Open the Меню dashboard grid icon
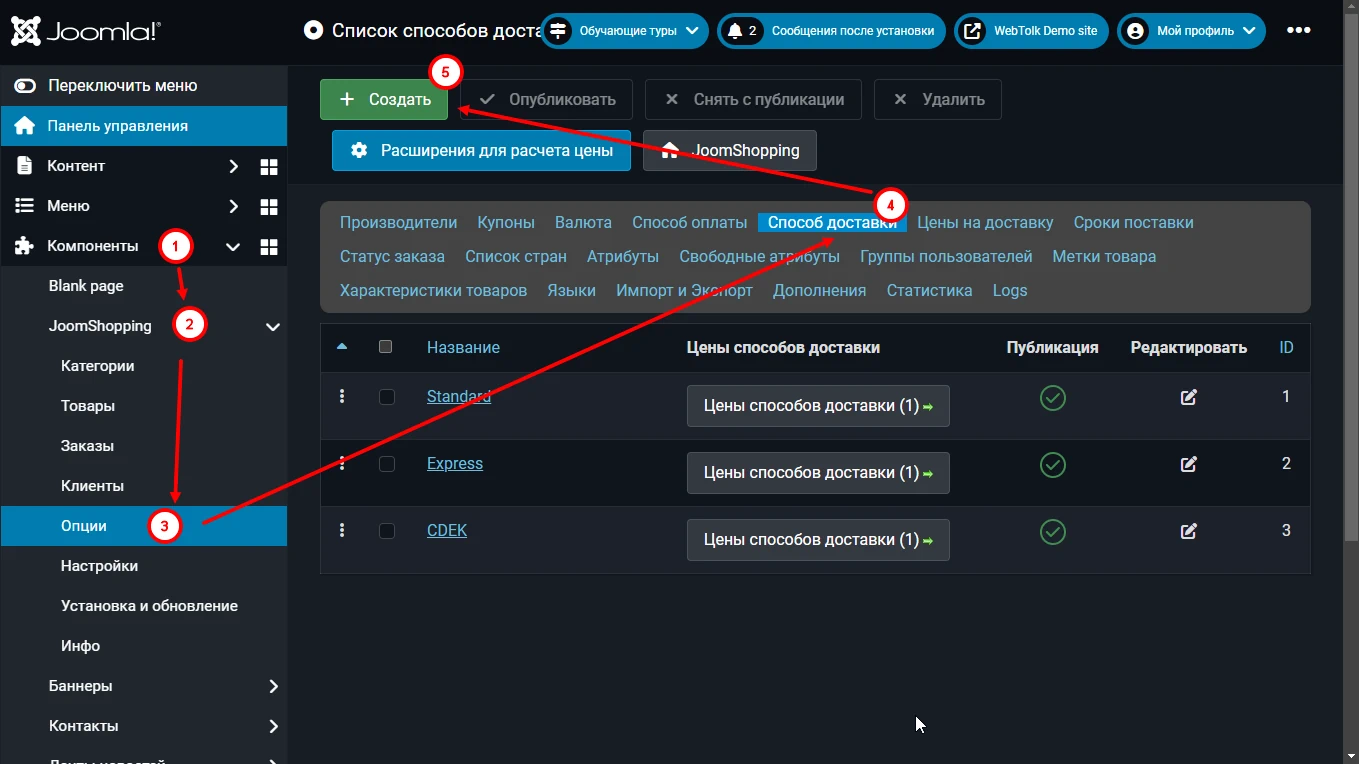Image resolution: width=1359 pixels, height=764 pixels. (269, 206)
